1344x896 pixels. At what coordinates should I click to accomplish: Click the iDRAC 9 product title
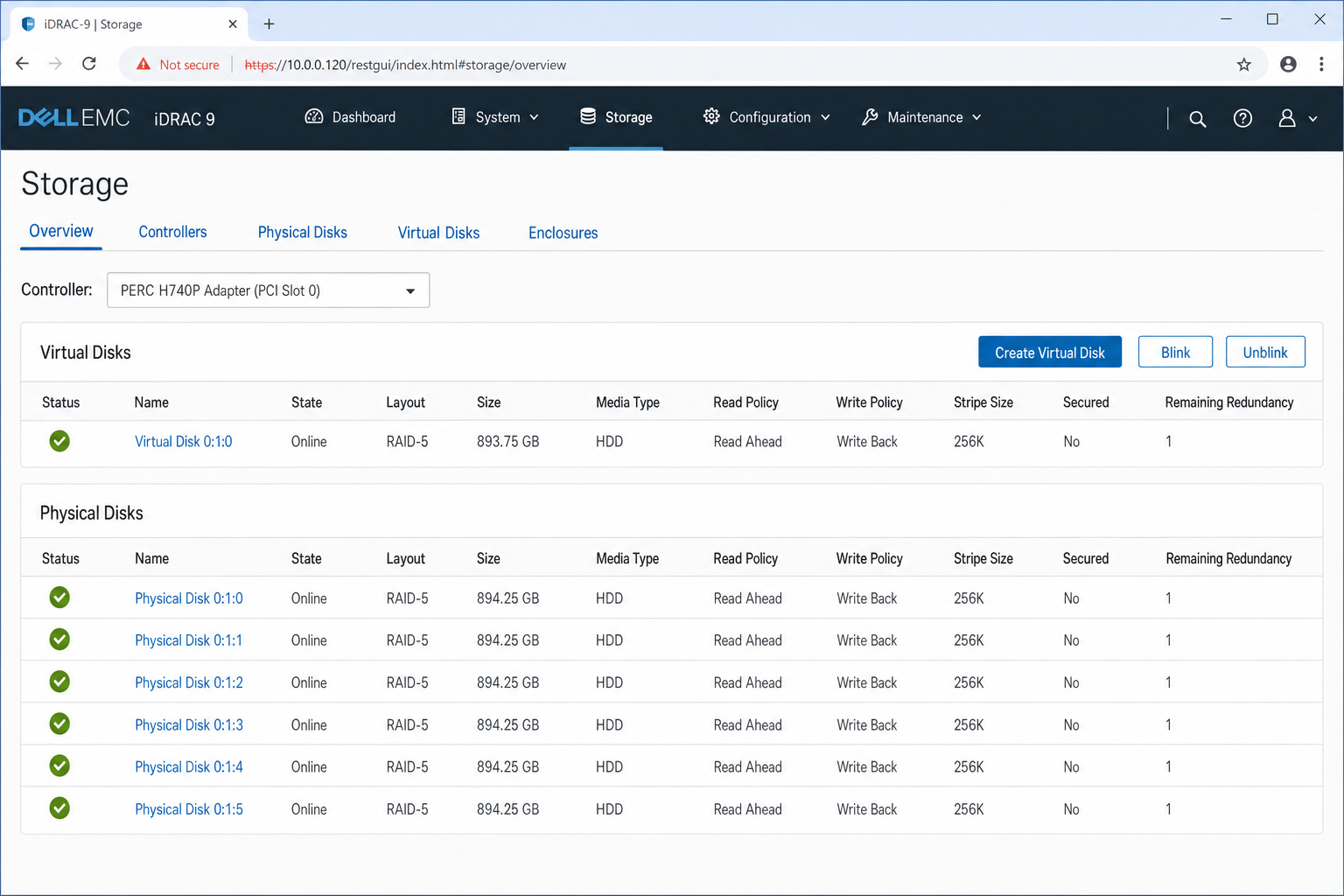click(x=185, y=119)
